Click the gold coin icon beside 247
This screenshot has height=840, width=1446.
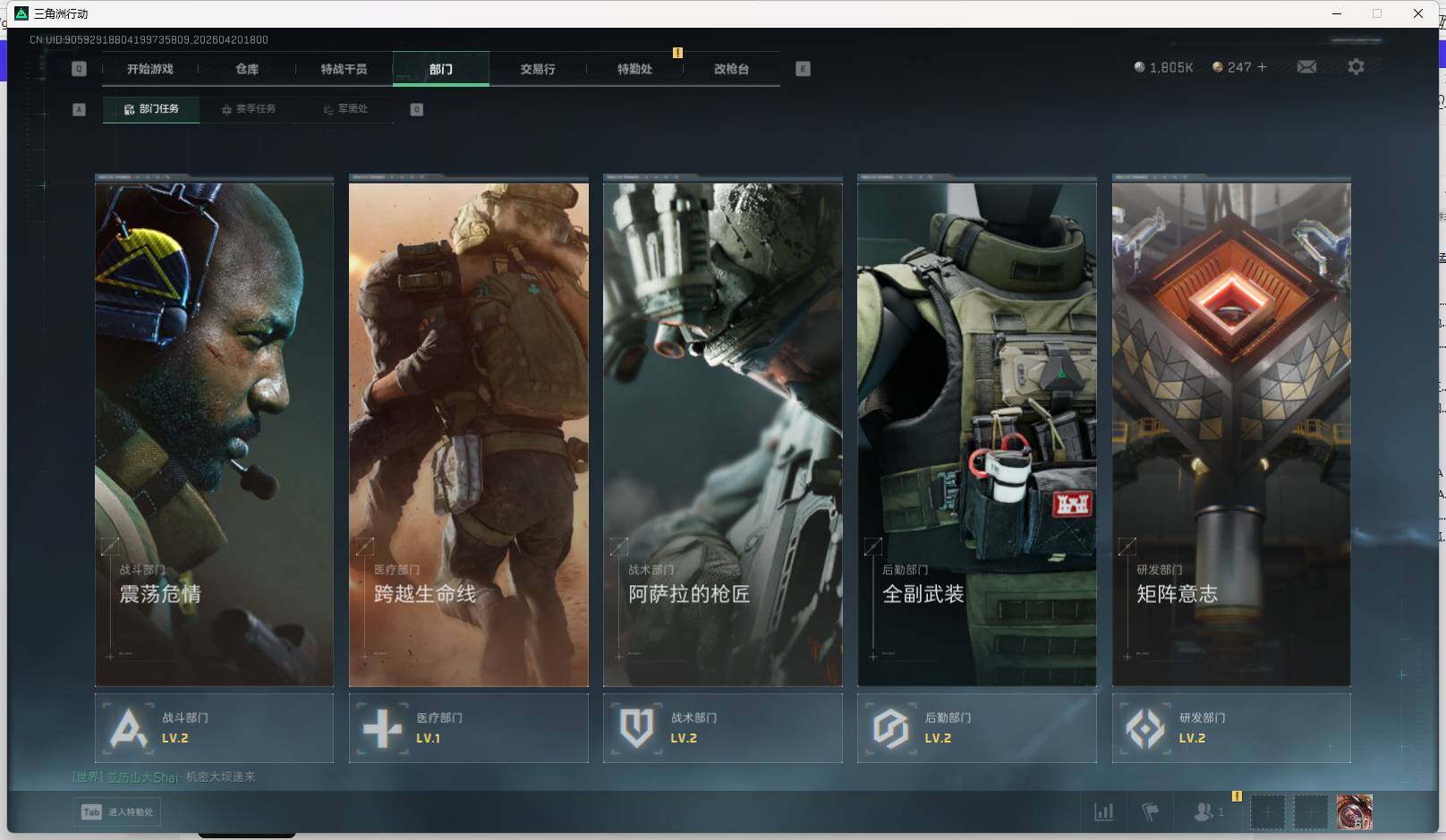(1217, 67)
